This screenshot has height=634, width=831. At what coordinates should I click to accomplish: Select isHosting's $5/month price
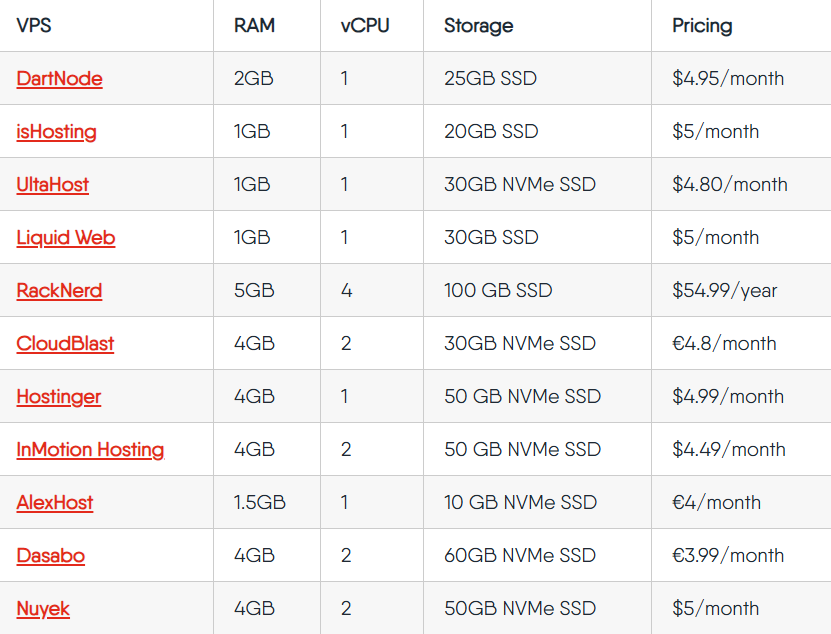pyautogui.click(x=715, y=131)
